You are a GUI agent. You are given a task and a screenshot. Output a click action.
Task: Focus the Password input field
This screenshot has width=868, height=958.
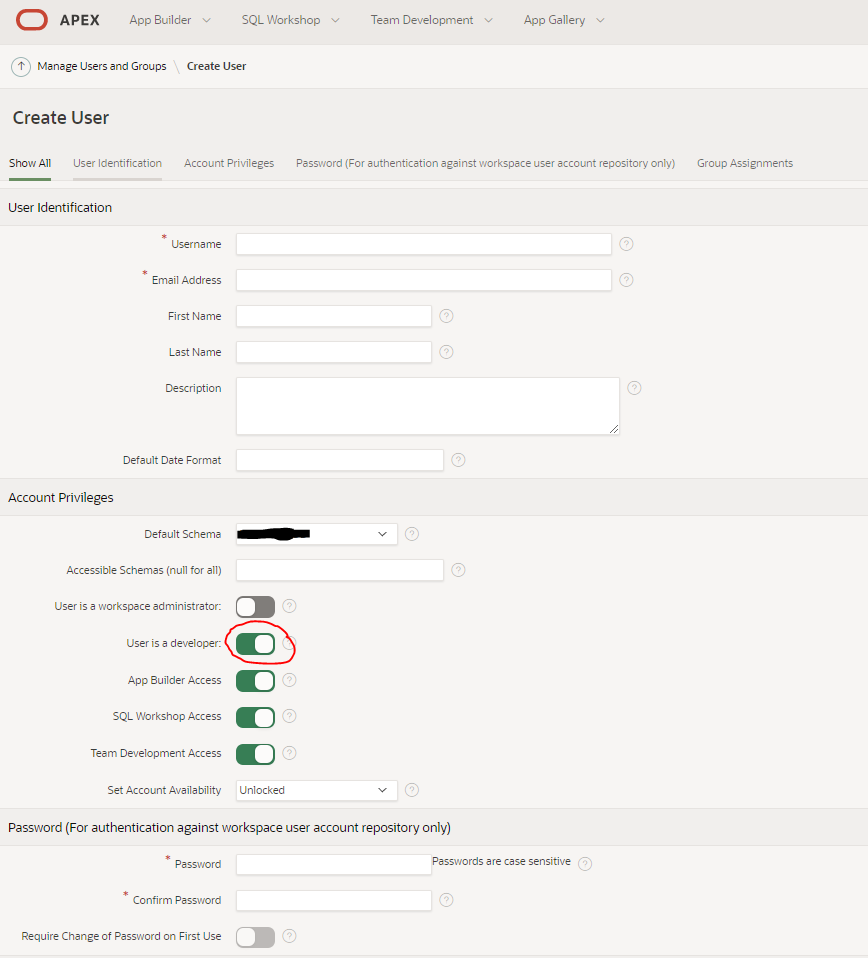click(334, 864)
